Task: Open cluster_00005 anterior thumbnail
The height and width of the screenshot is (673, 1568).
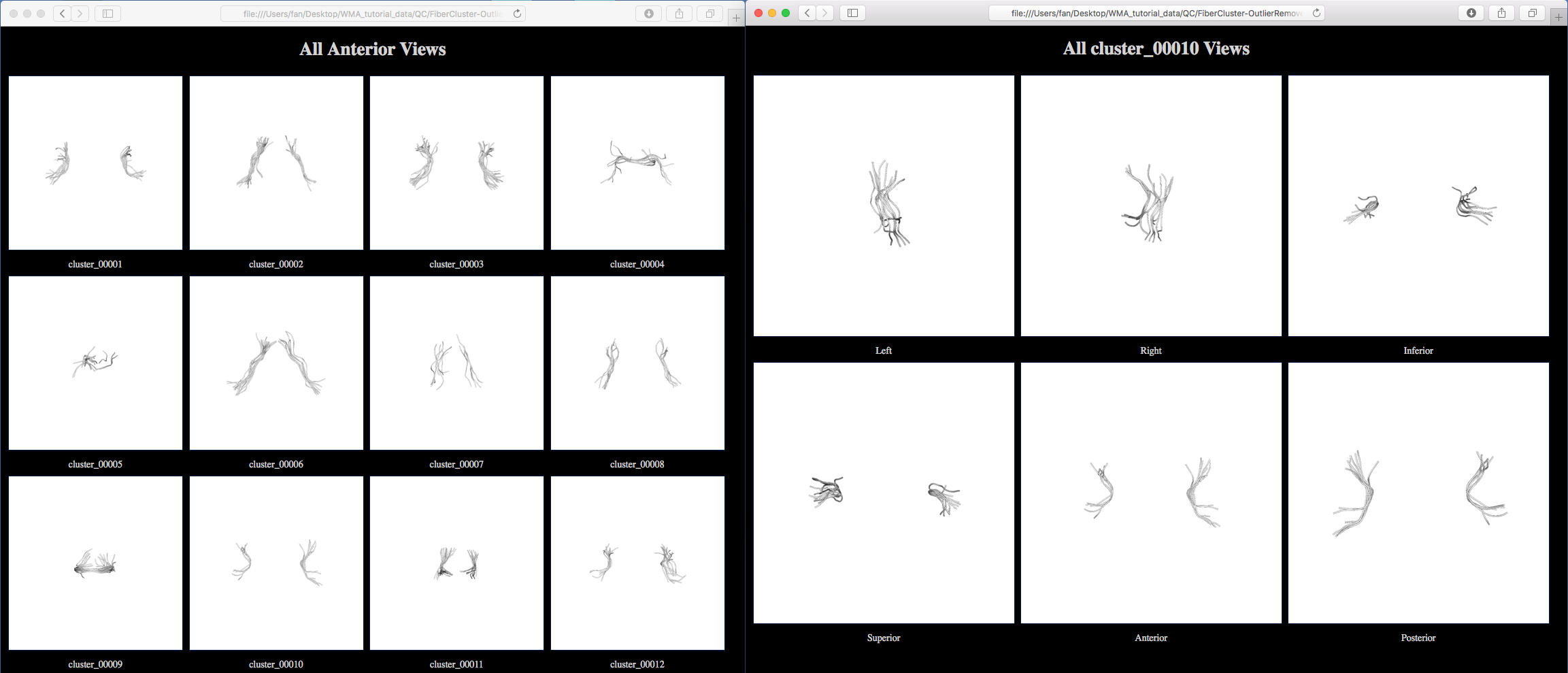Action: tap(95, 363)
